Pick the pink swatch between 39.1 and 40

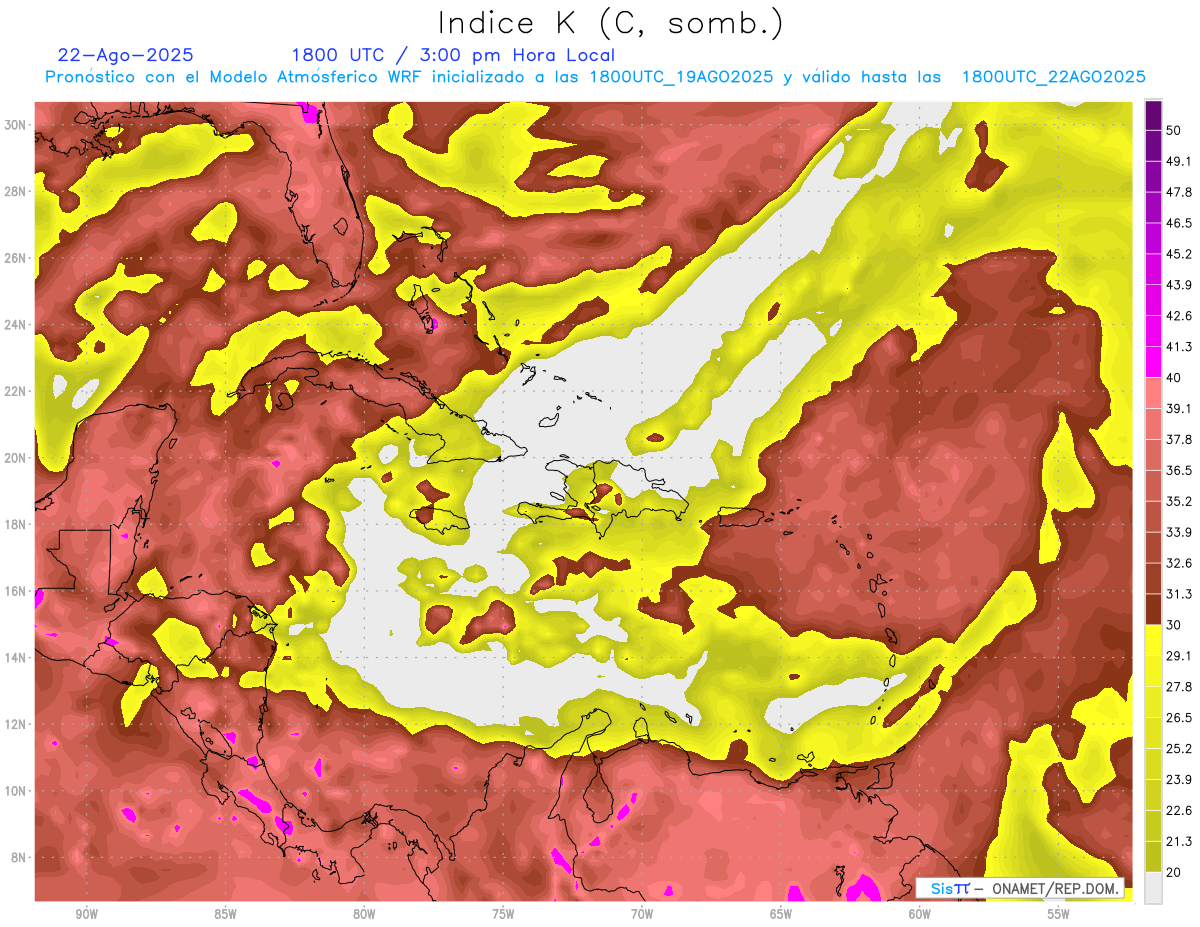(x=1153, y=394)
